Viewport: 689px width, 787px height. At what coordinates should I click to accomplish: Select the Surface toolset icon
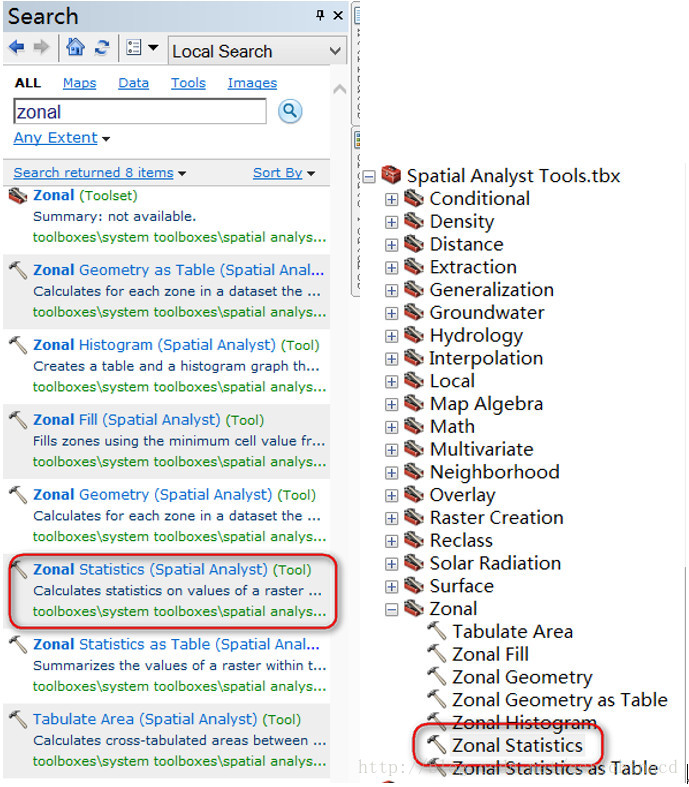coord(414,586)
